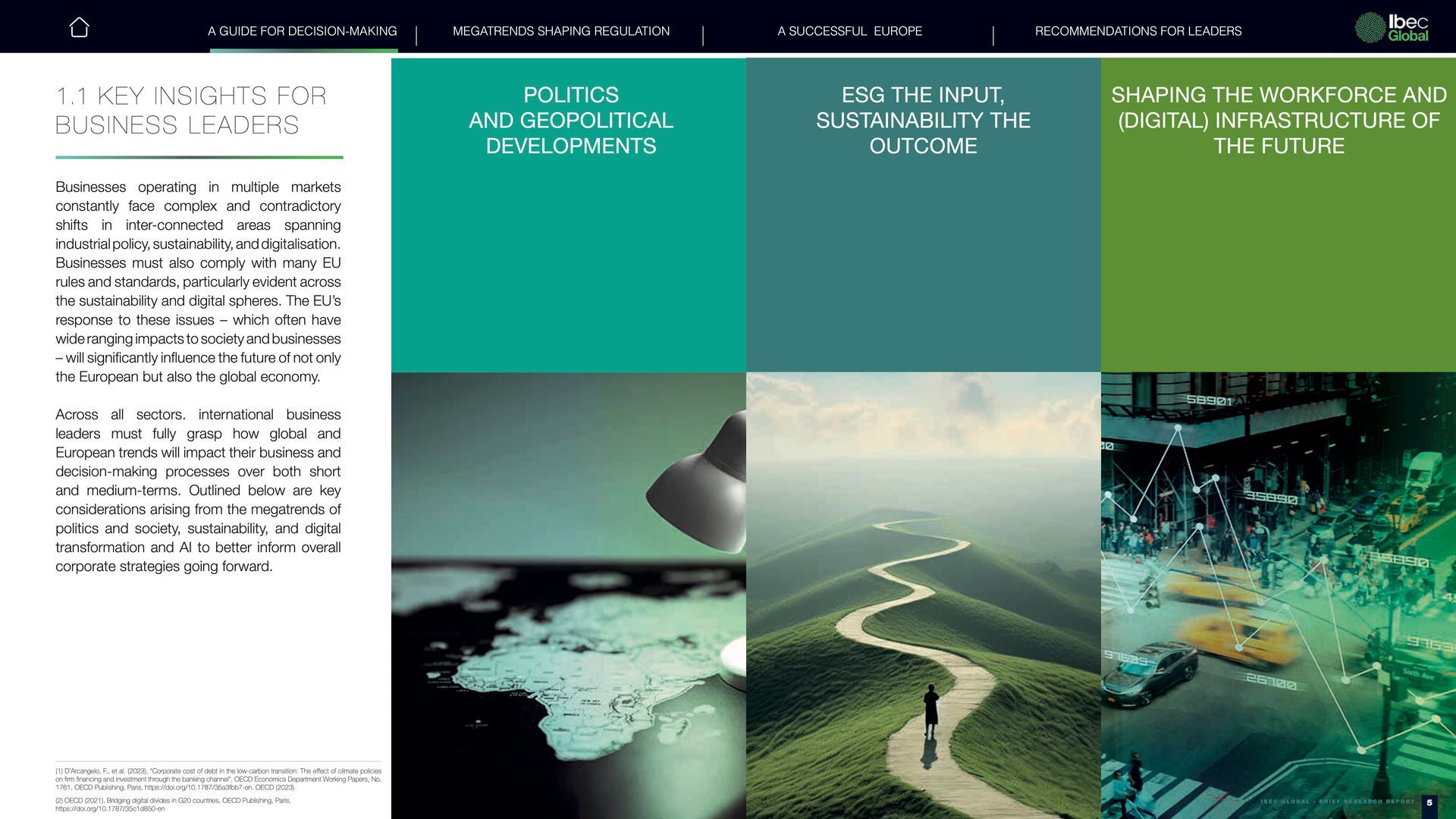Click the Ibec Global logo
This screenshot has height=819, width=1456.
pyautogui.click(x=1392, y=27)
